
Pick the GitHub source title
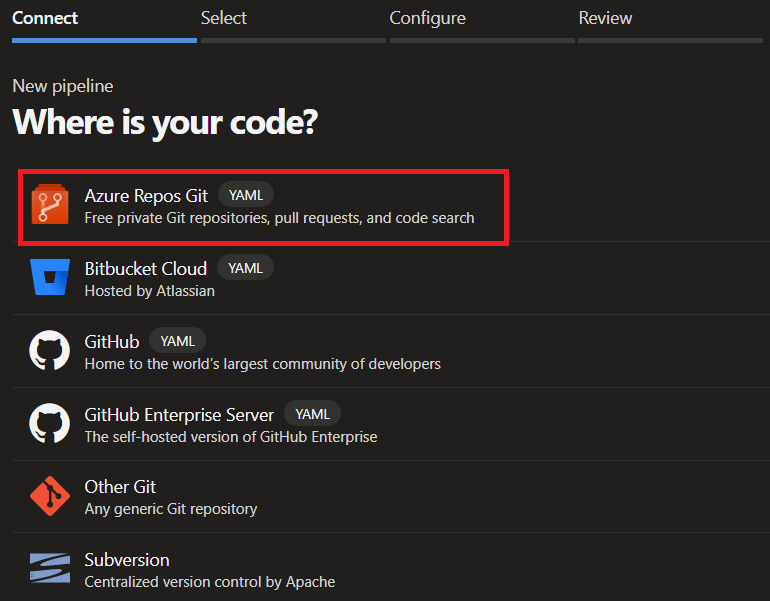coord(112,341)
